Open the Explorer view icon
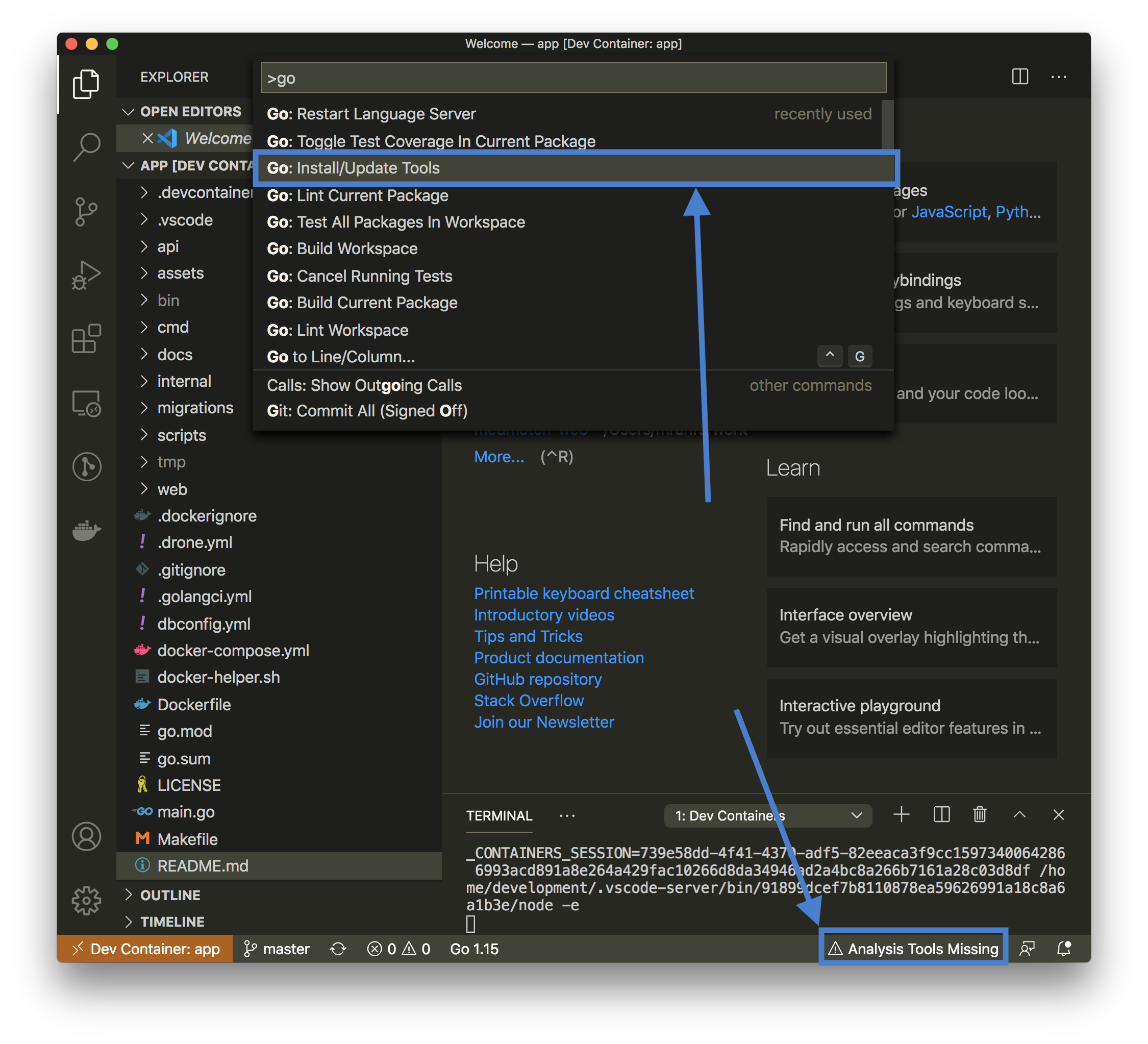Screen dimensions: 1148x1044 coord(86,84)
